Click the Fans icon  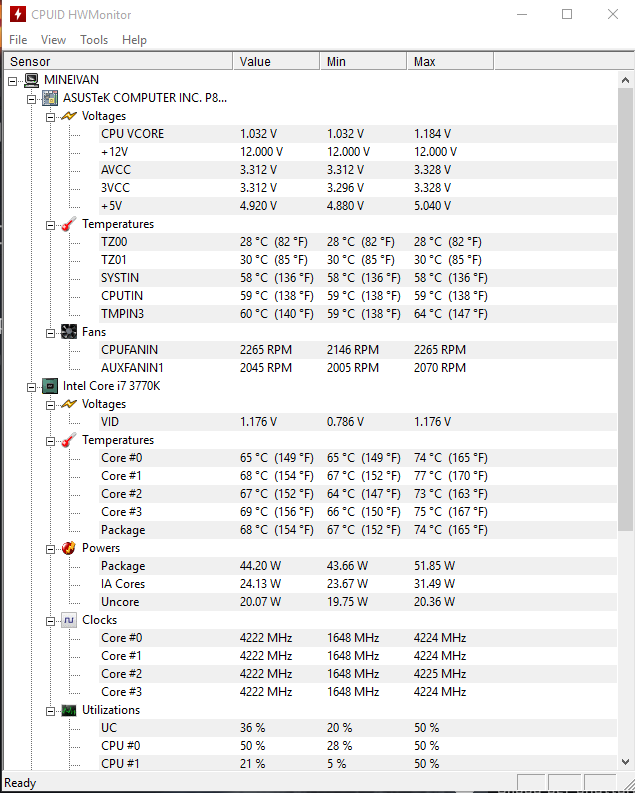click(x=69, y=332)
